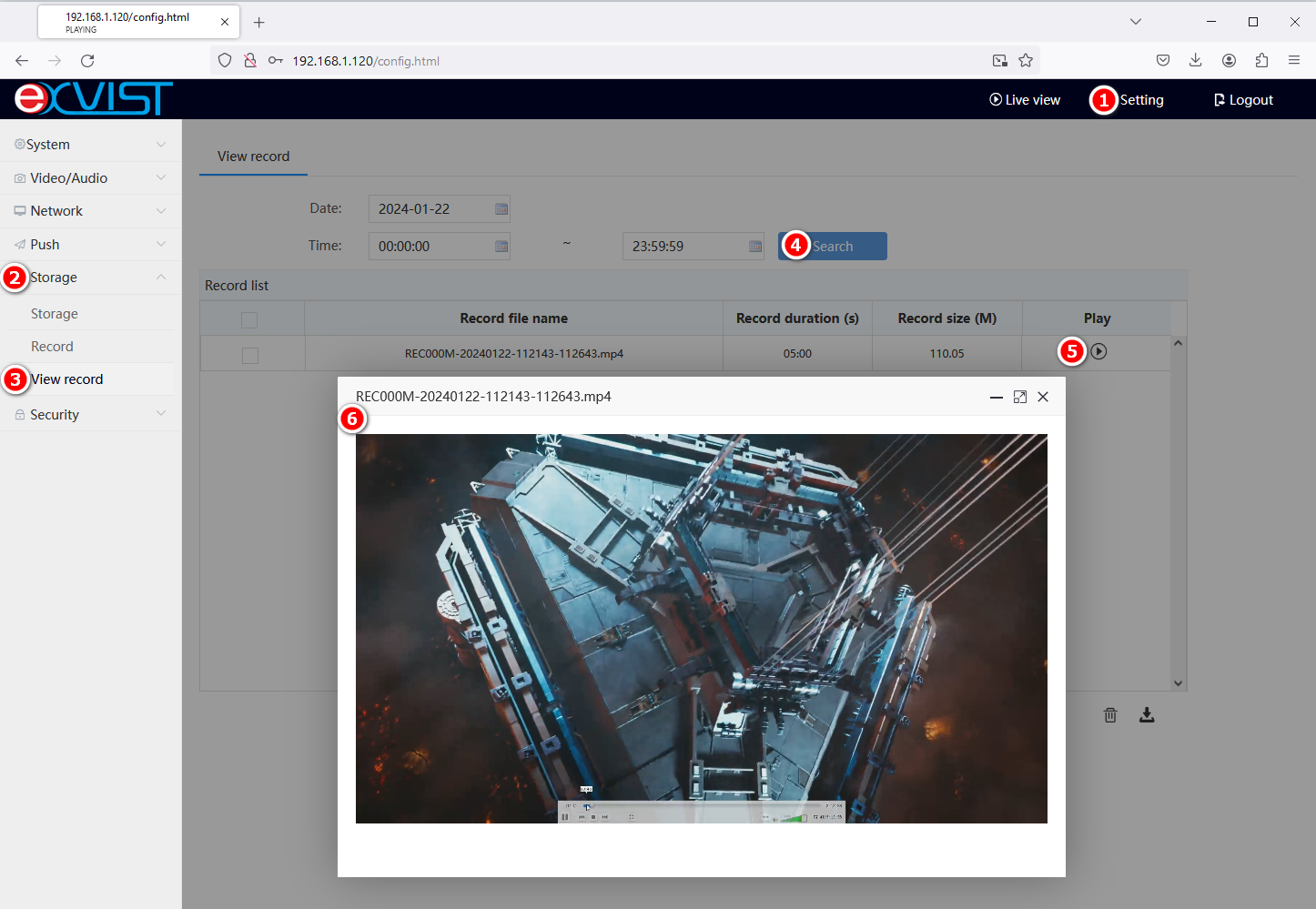Play the REC000M-20240122 recording

[1099, 351]
